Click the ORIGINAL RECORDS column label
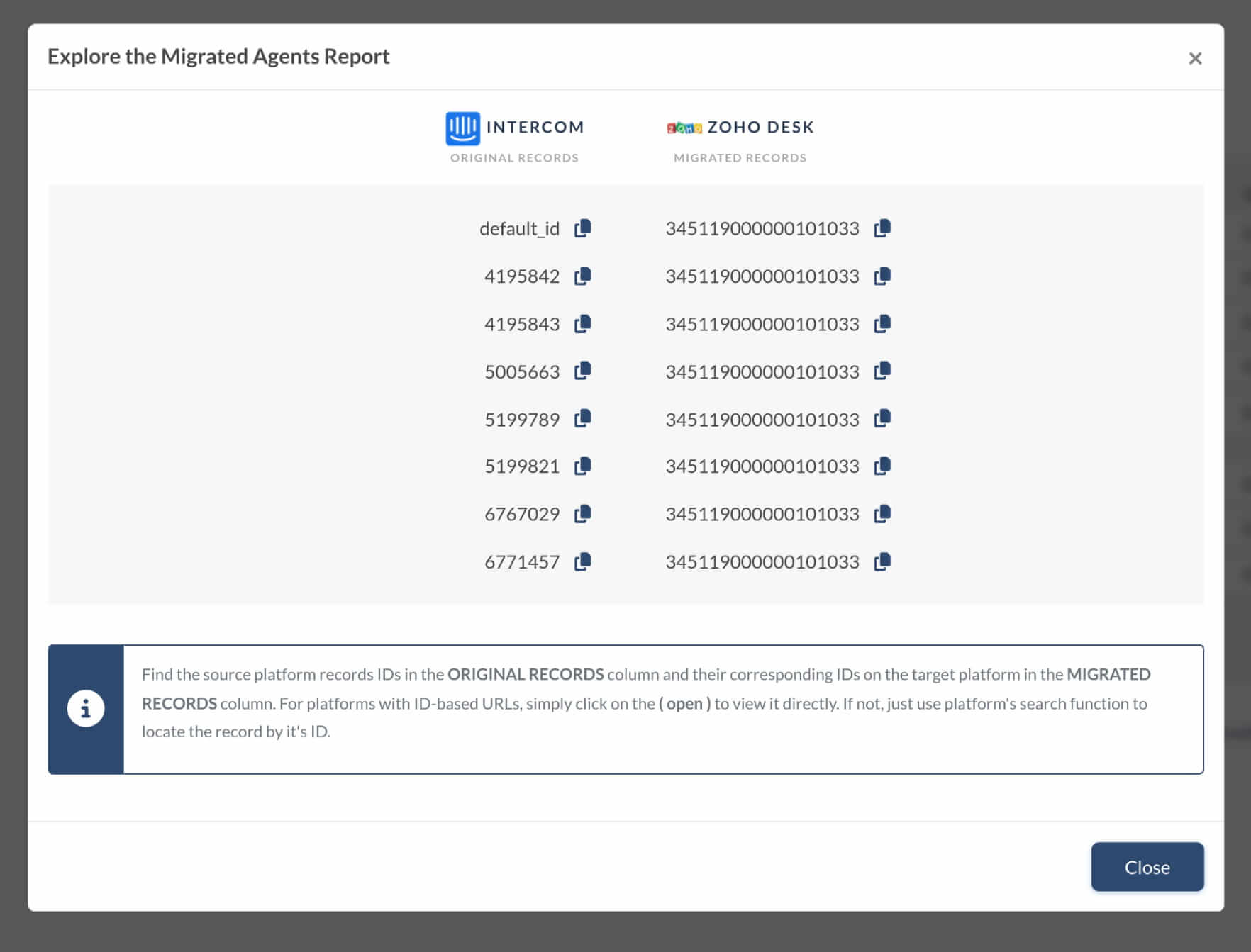The image size is (1251, 952). click(x=514, y=158)
